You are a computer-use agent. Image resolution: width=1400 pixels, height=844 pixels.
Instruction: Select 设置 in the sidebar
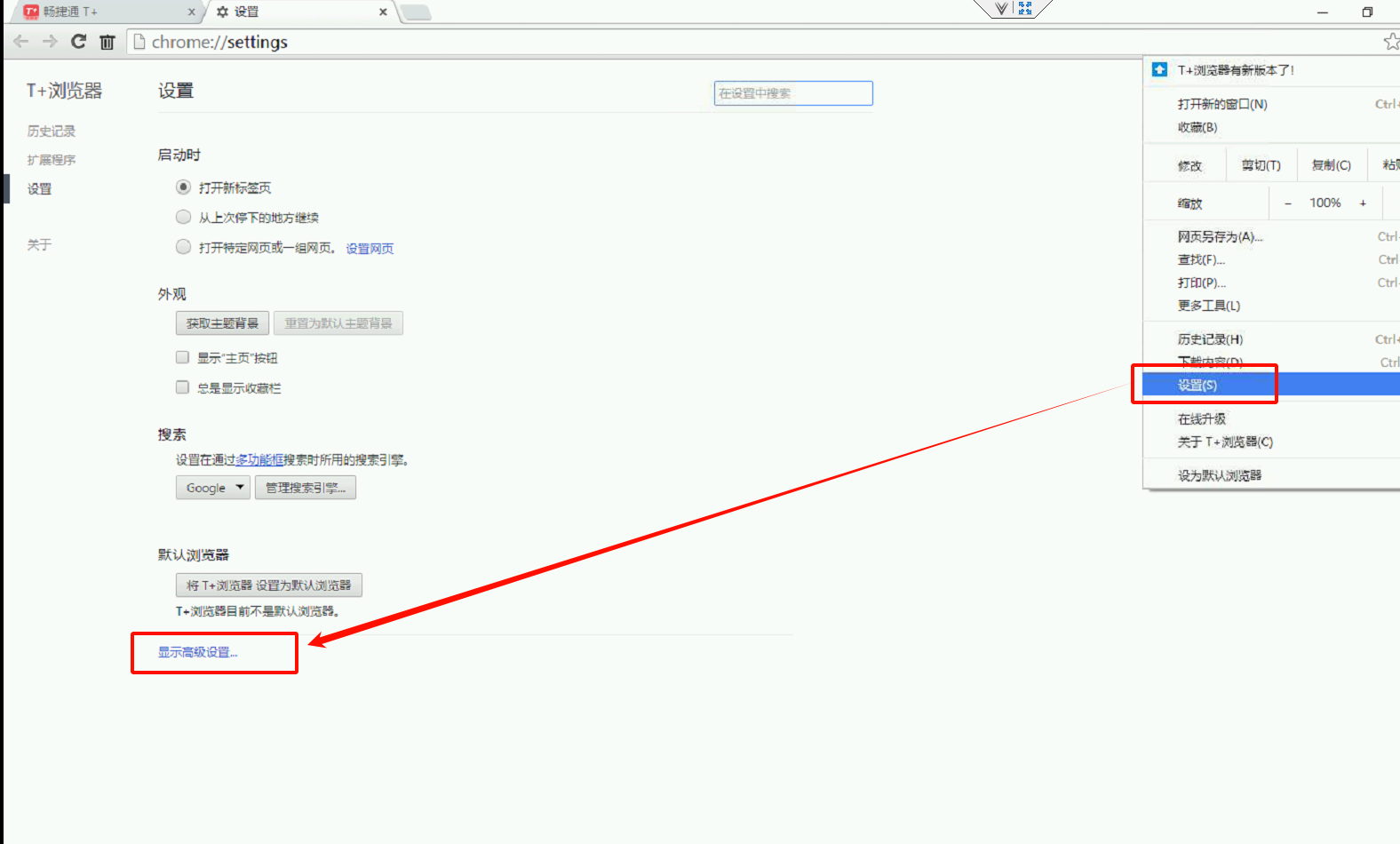[39, 188]
